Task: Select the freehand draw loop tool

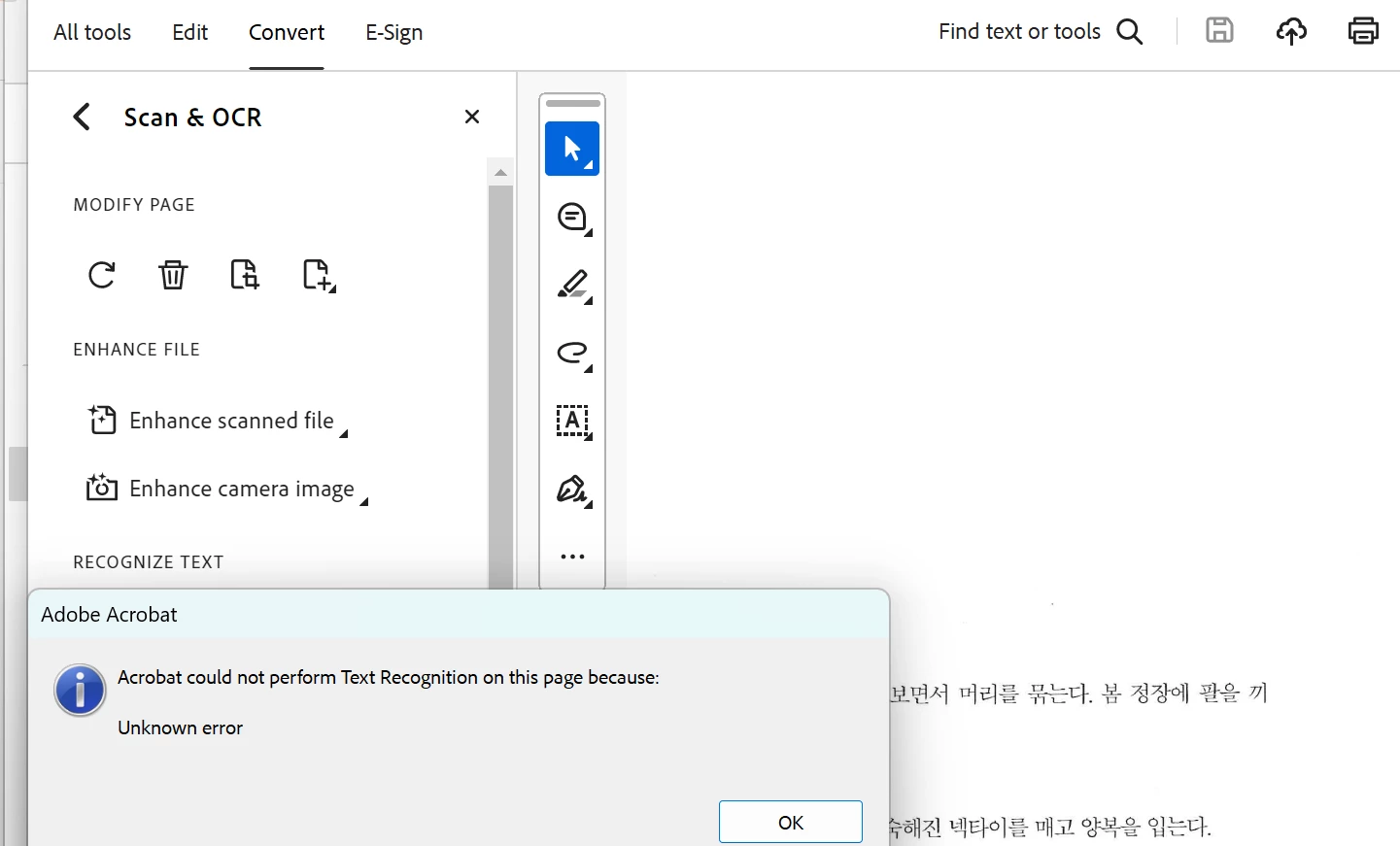Action: point(573,354)
